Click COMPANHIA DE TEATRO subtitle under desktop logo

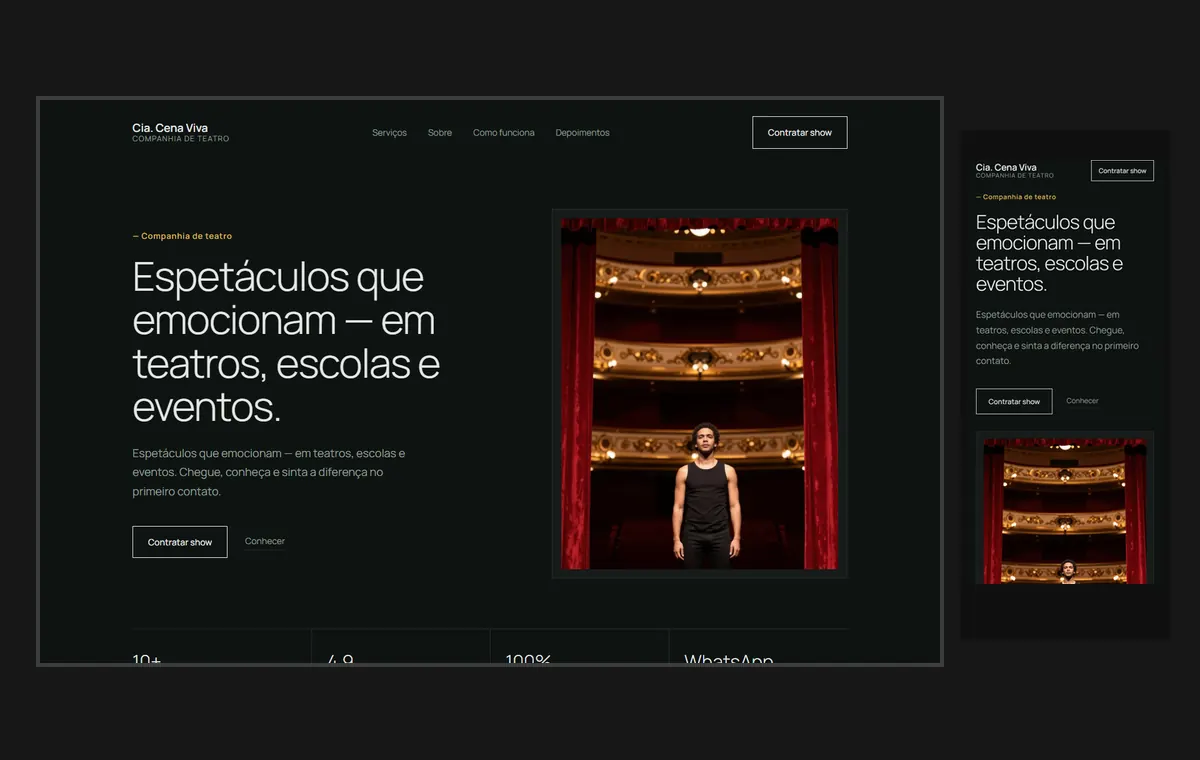[181, 139]
